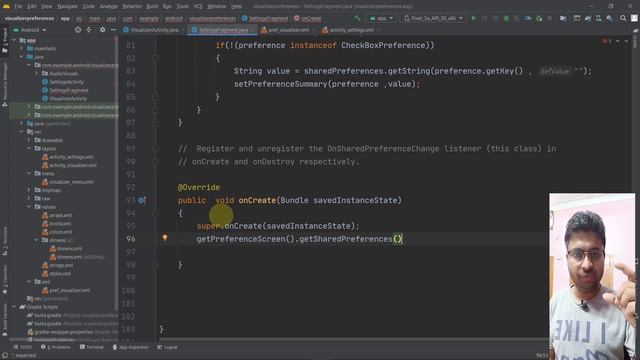Switch to VisualizerActivity.java tab
Image resolution: width=640 pixels, height=360 pixels.
coord(151,30)
